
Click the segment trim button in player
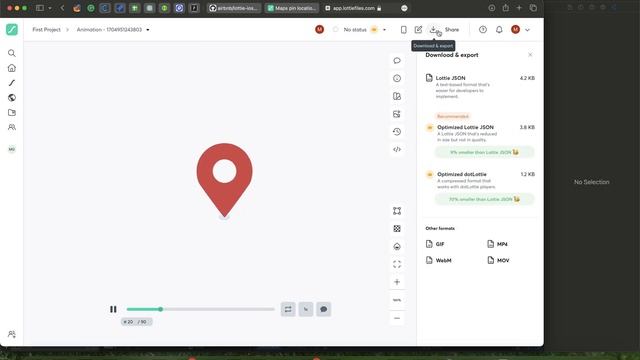(306, 309)
